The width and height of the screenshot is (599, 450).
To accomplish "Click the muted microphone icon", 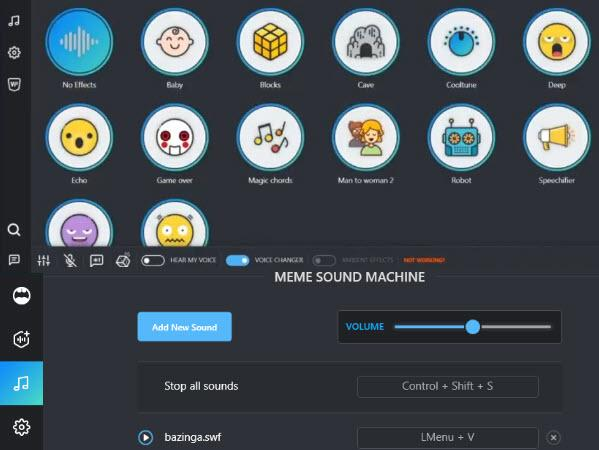I will tap(70, 261).
